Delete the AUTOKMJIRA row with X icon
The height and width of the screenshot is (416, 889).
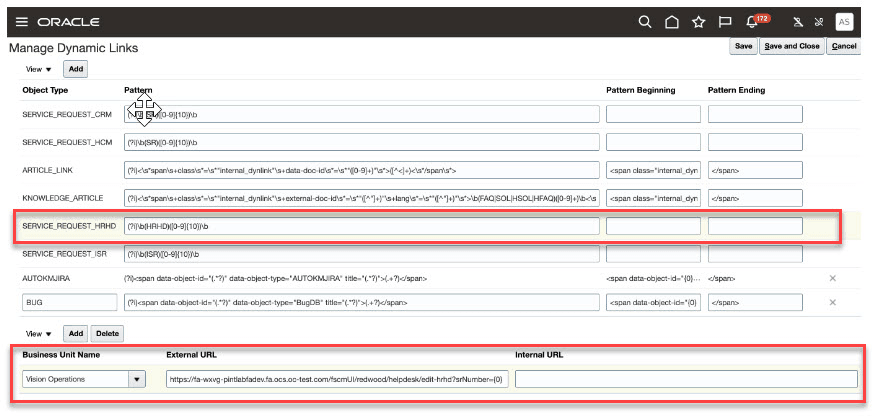[x=832, y=278]
